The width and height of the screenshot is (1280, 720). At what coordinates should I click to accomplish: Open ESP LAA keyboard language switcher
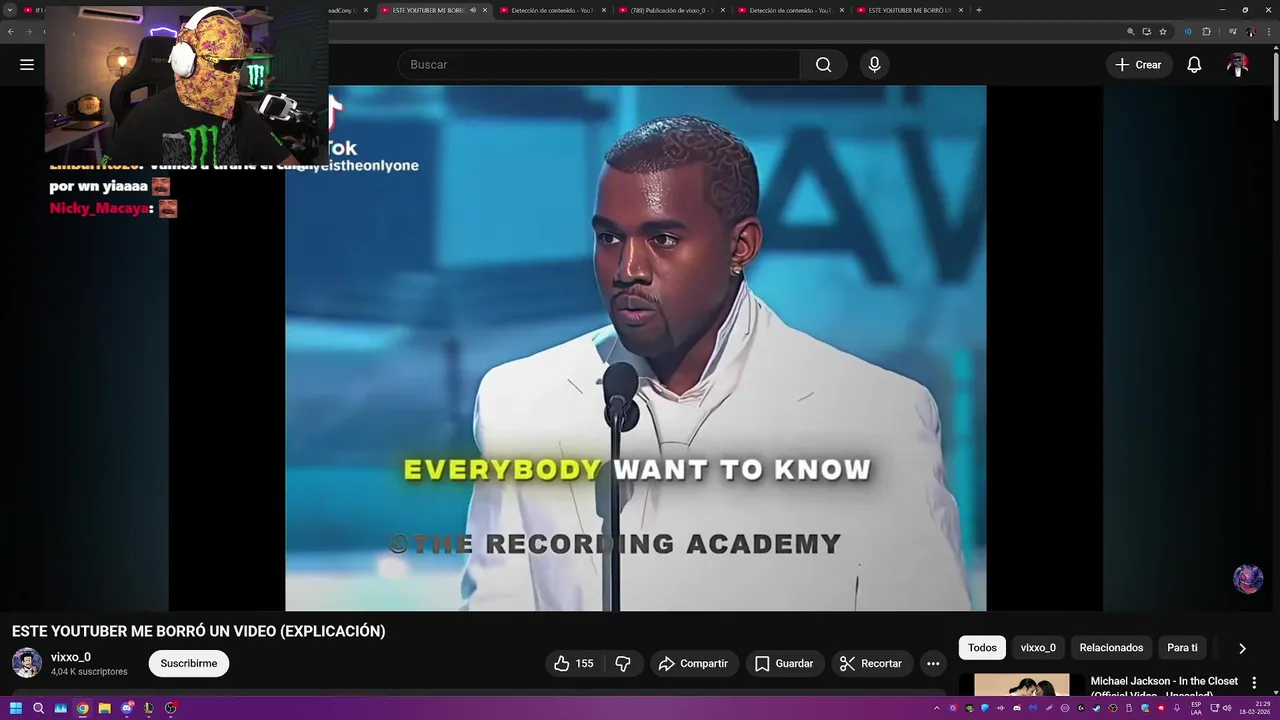coord(1196,708)
